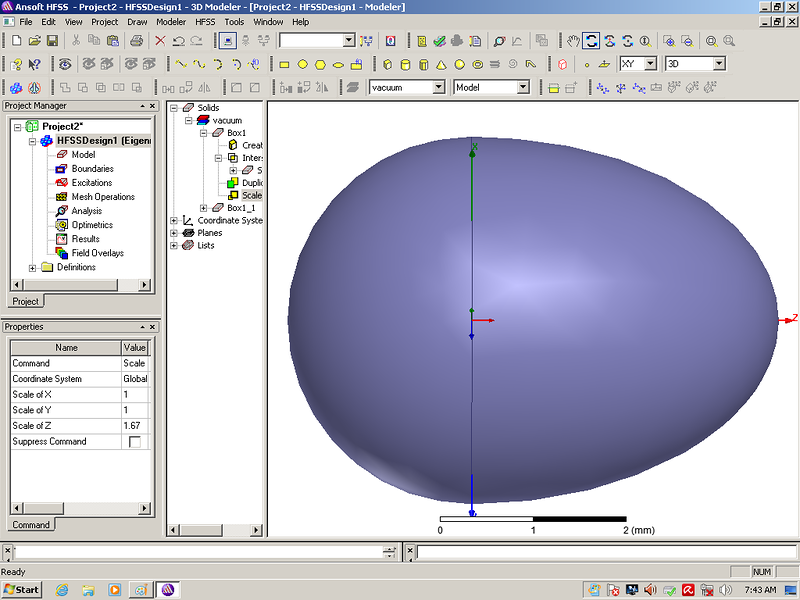The image size is (800, 600).
Task: Click the Windows Start button
Action: [x=21, y=589]
